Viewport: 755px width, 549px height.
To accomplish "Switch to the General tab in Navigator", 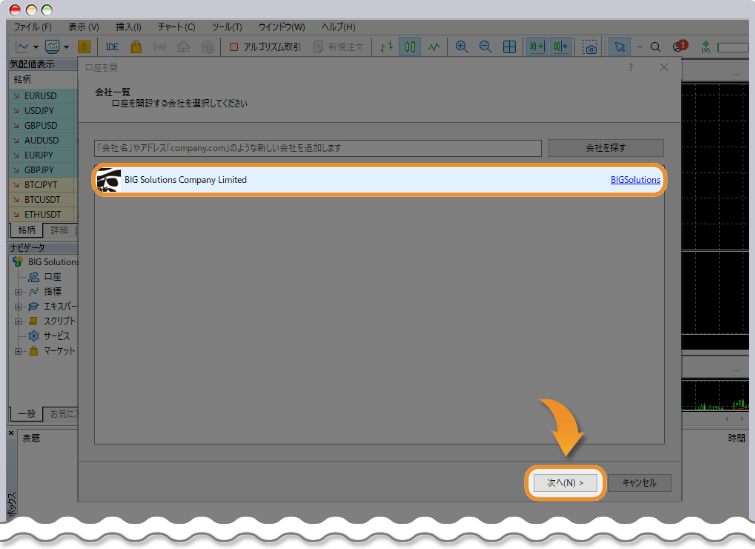I will 26,414.
